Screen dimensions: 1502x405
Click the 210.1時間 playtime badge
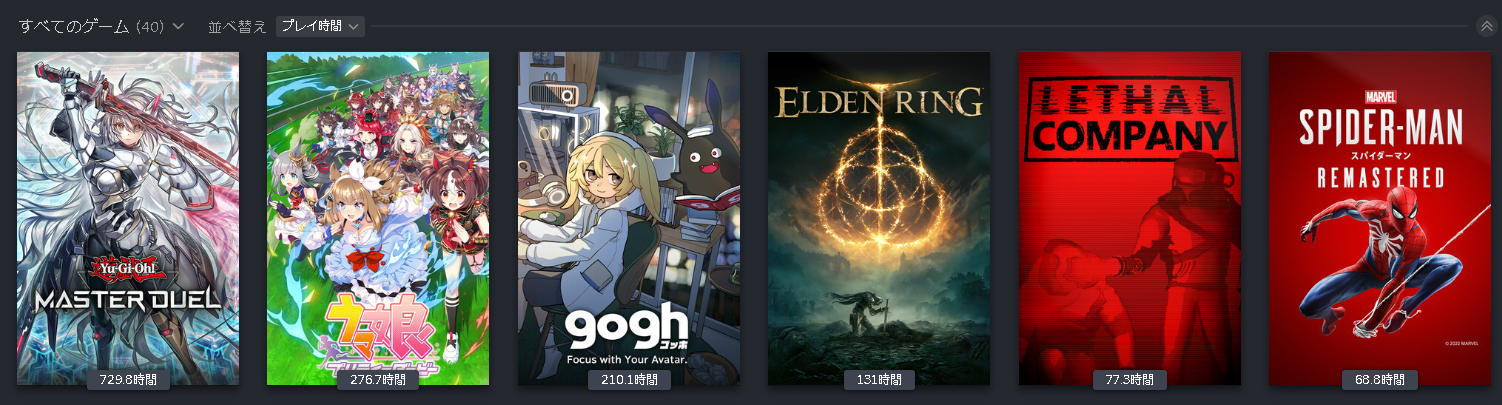pyautogui.click(x=629, y=380)
